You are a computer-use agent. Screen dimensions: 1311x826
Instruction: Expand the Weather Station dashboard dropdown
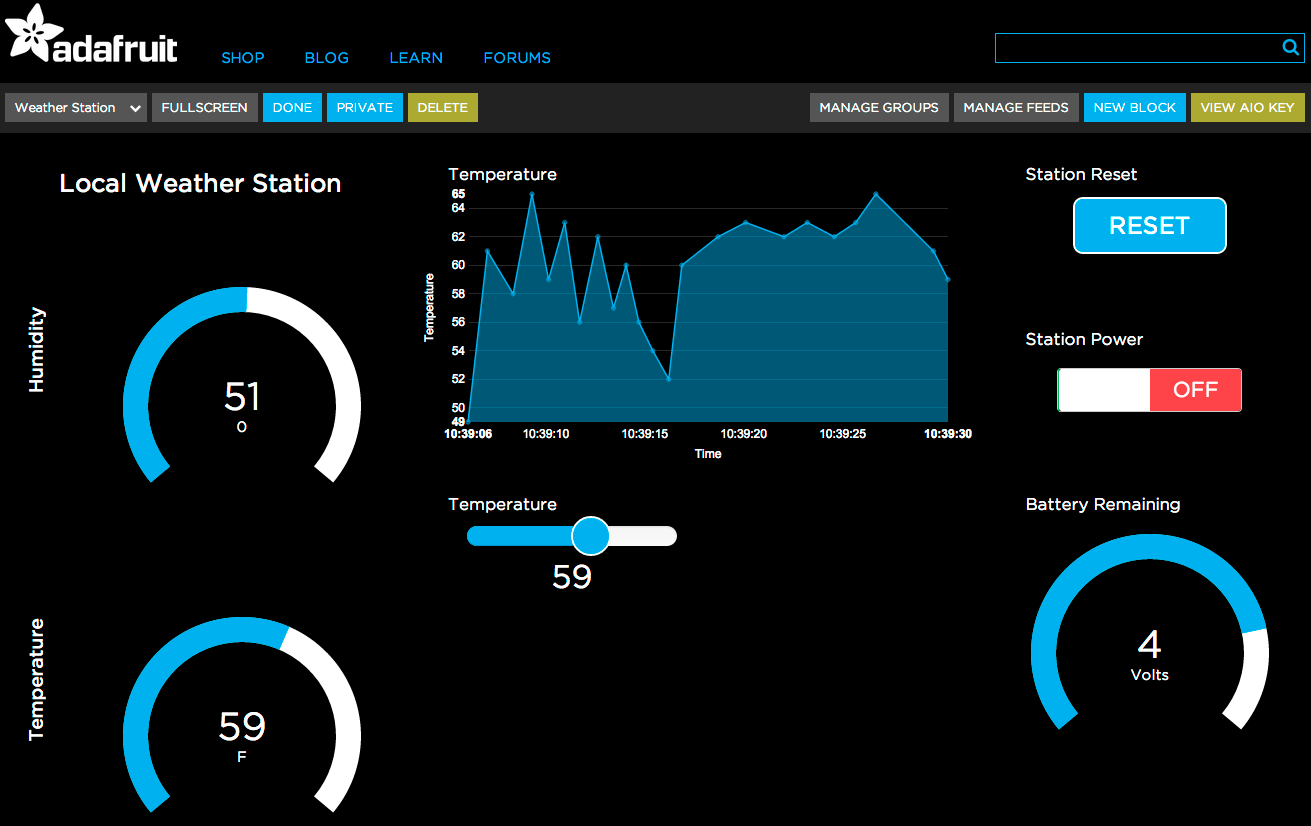[76, 108]
